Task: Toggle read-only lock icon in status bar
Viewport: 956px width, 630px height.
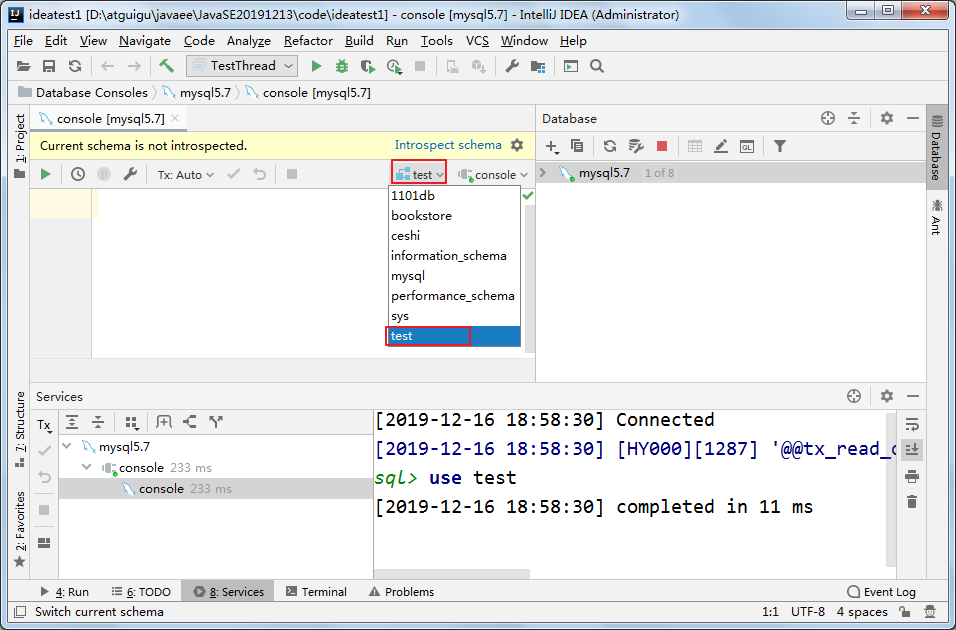Action: click(905, 612)
